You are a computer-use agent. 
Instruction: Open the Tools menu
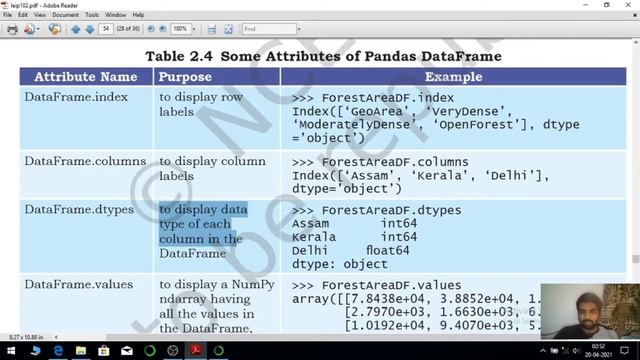pyautogui.click(x=92, y=15)
